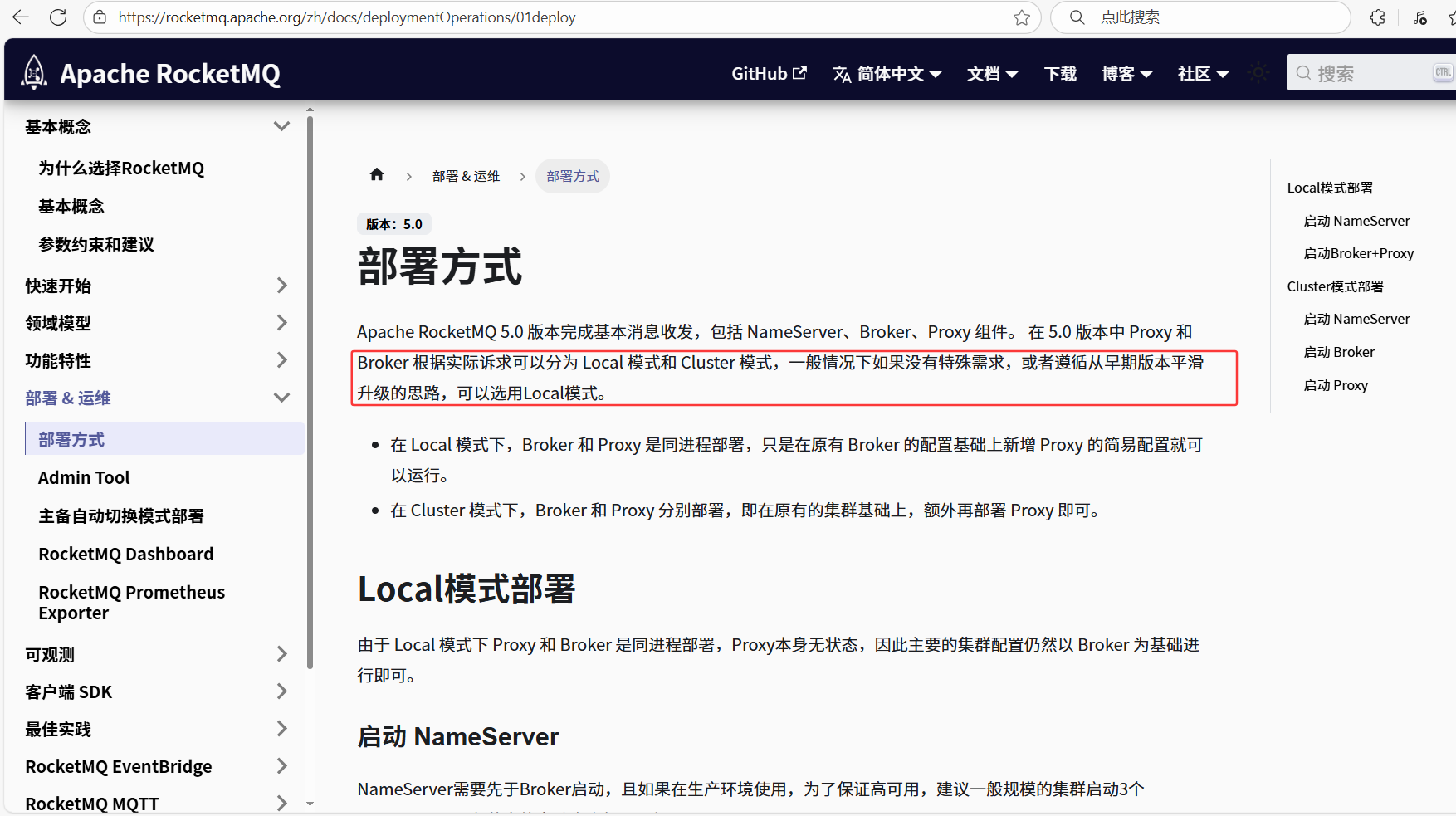Image resolution: width=1456 pixels, height=816 pixels.
Task: Open the 文档 dropdown menu
Action: pos(992,74)
